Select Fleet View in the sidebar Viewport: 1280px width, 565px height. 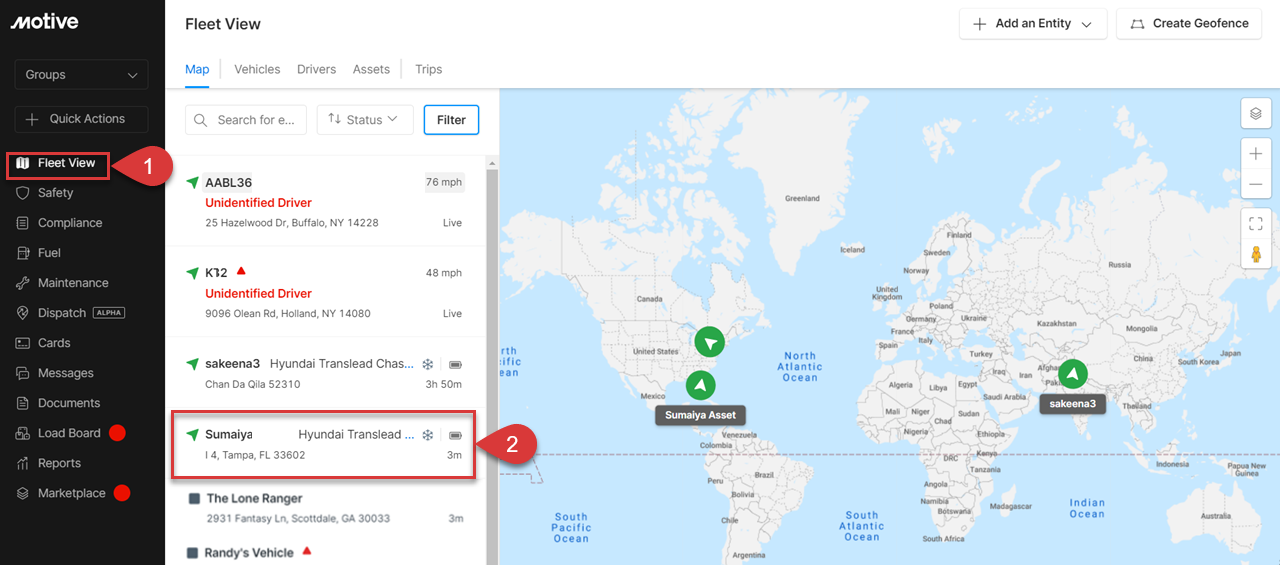57,163
